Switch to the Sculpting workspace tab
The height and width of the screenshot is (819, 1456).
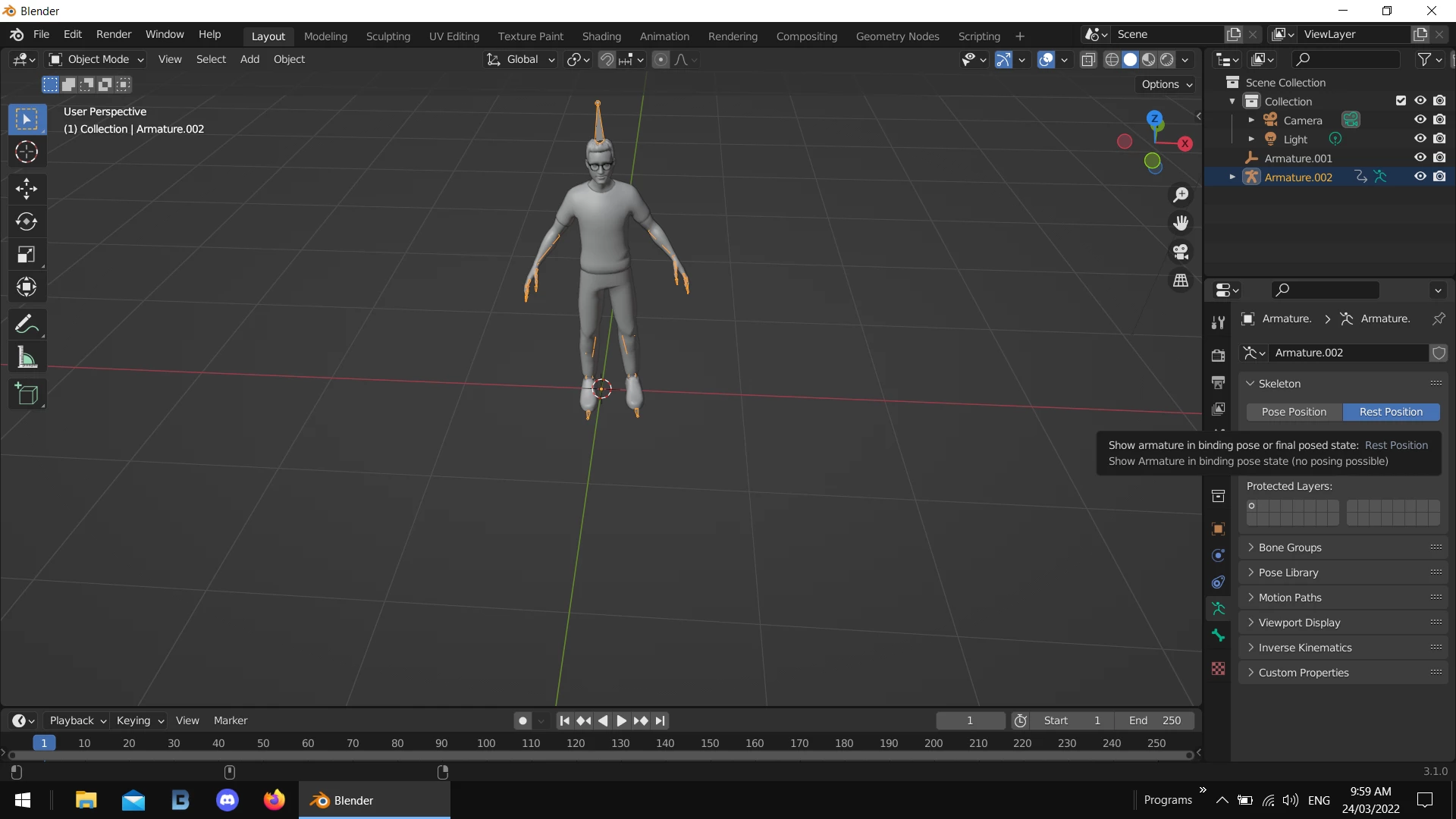click(x=388, y=36)
